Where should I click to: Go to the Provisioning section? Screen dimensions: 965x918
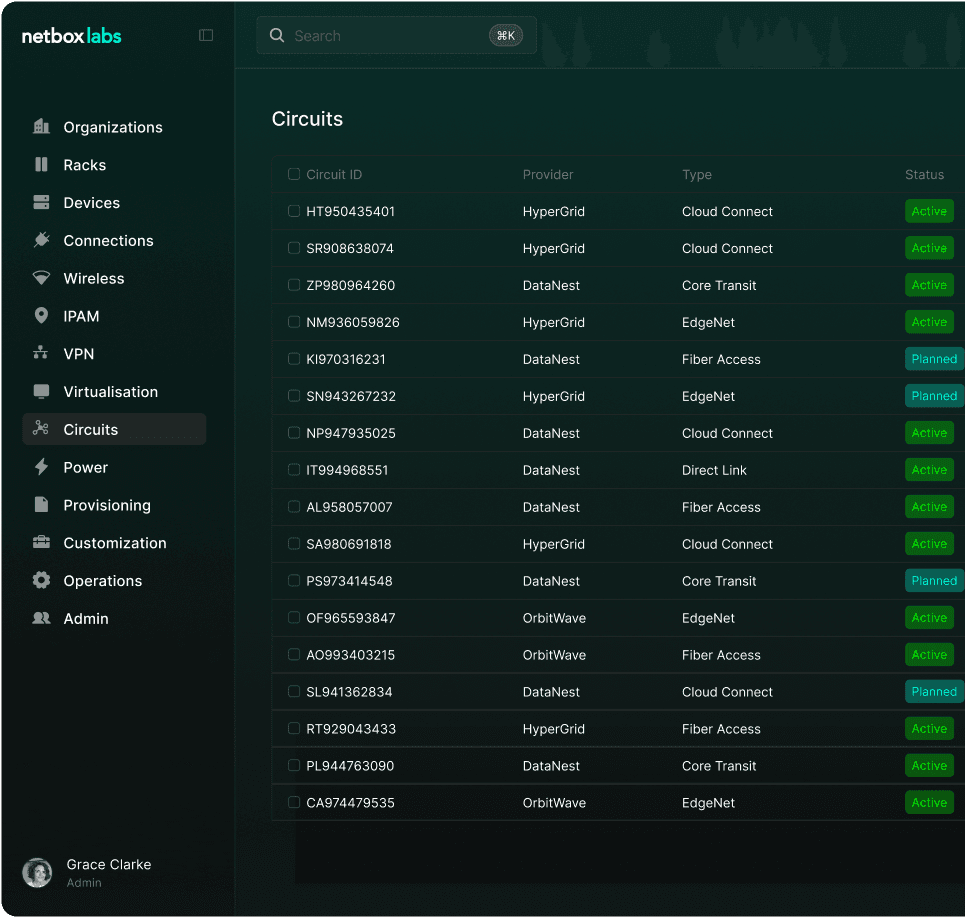[107, 505]
